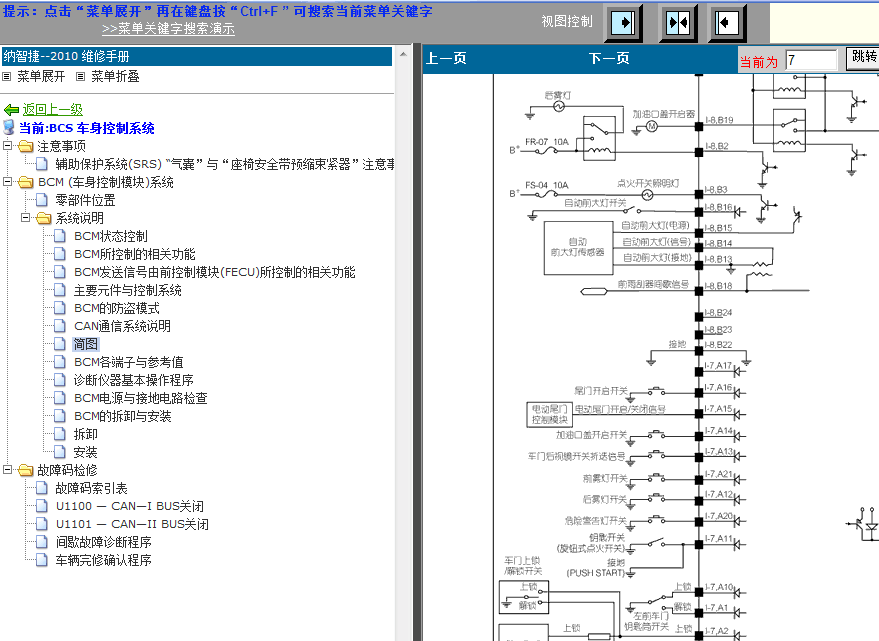This screenshot has height=641, width=879.
Task: Go to next page with 下一页
Action: (x=609, y=59)
